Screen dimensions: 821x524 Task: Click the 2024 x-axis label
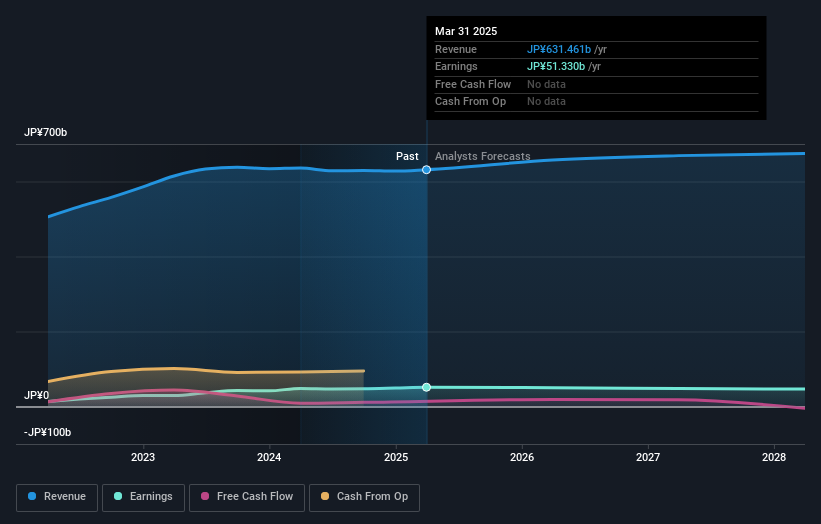269,458
